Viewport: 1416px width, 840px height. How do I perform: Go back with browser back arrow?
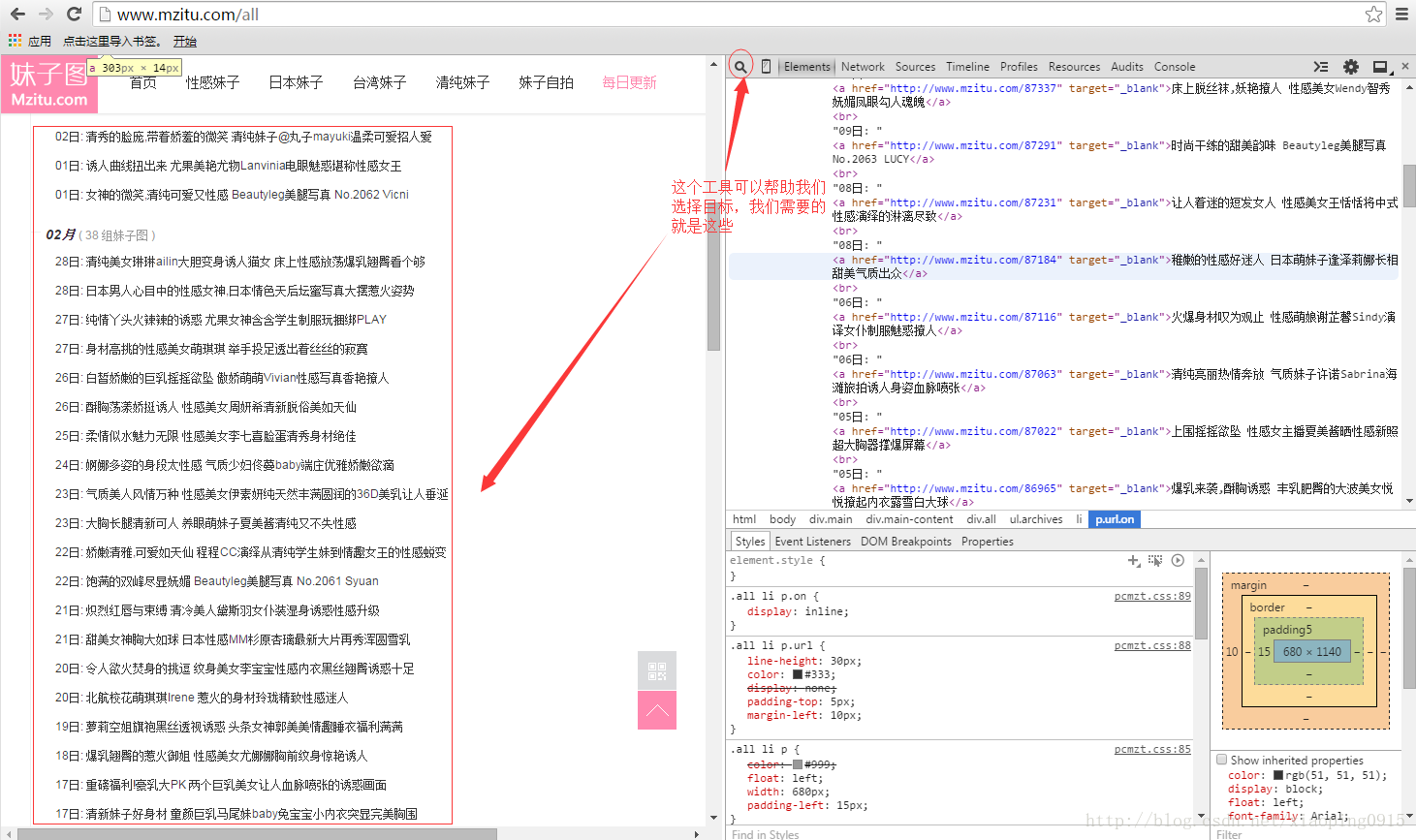point(17,15)
